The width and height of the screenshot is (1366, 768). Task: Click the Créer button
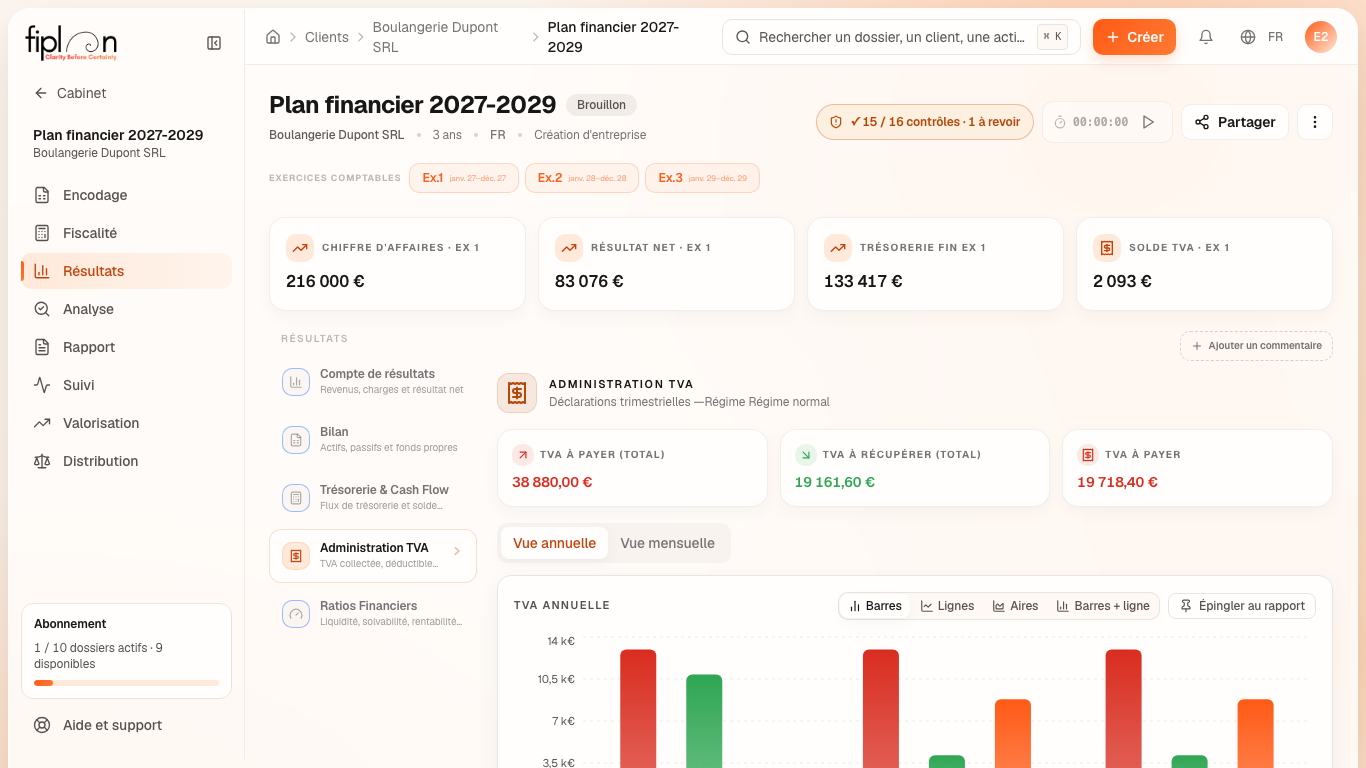tap(1134, 37)
